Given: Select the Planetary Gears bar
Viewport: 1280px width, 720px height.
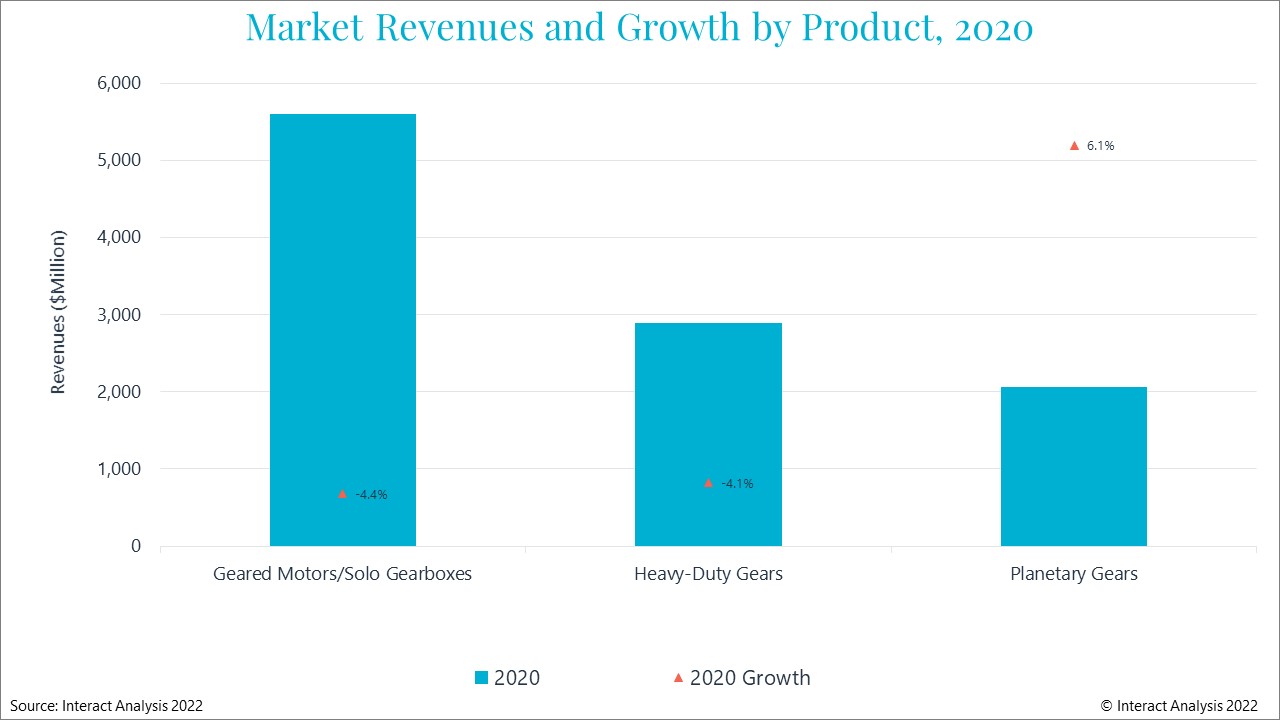Looking at the screenshot, I should click(x=1074, y=466).
